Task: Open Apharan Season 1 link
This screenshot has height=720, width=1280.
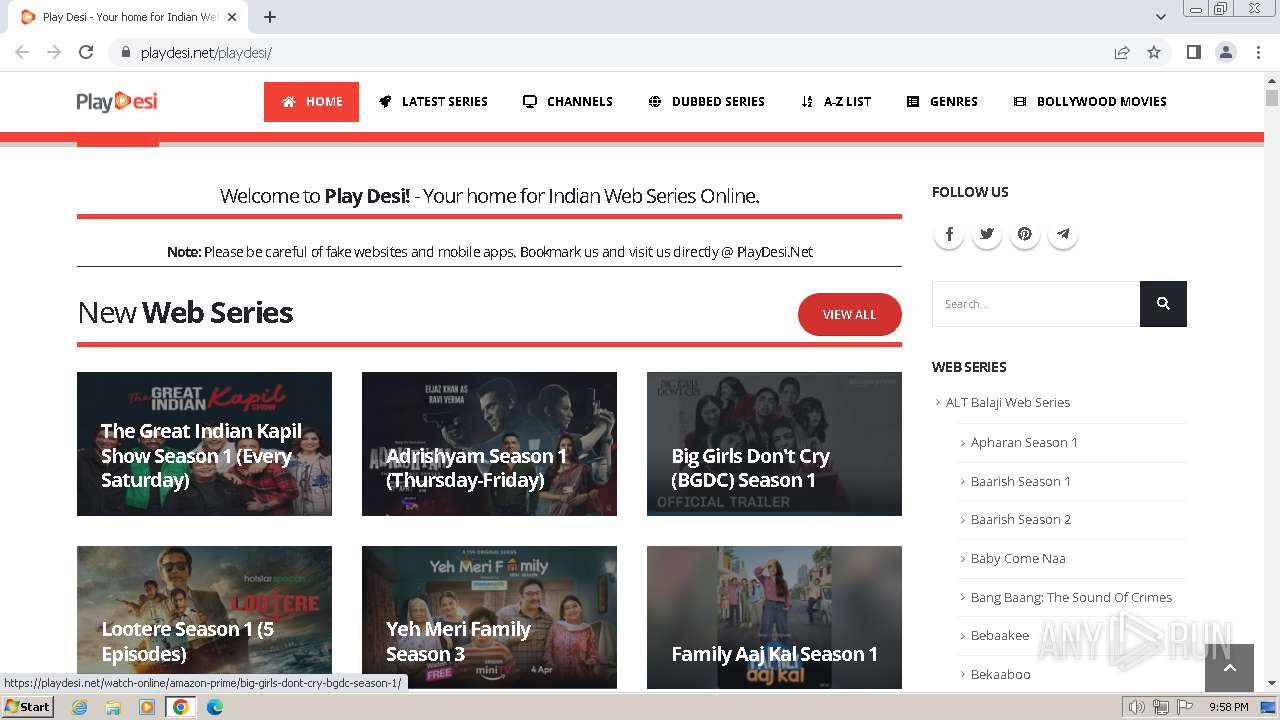Action: (x=1024, y=442)
